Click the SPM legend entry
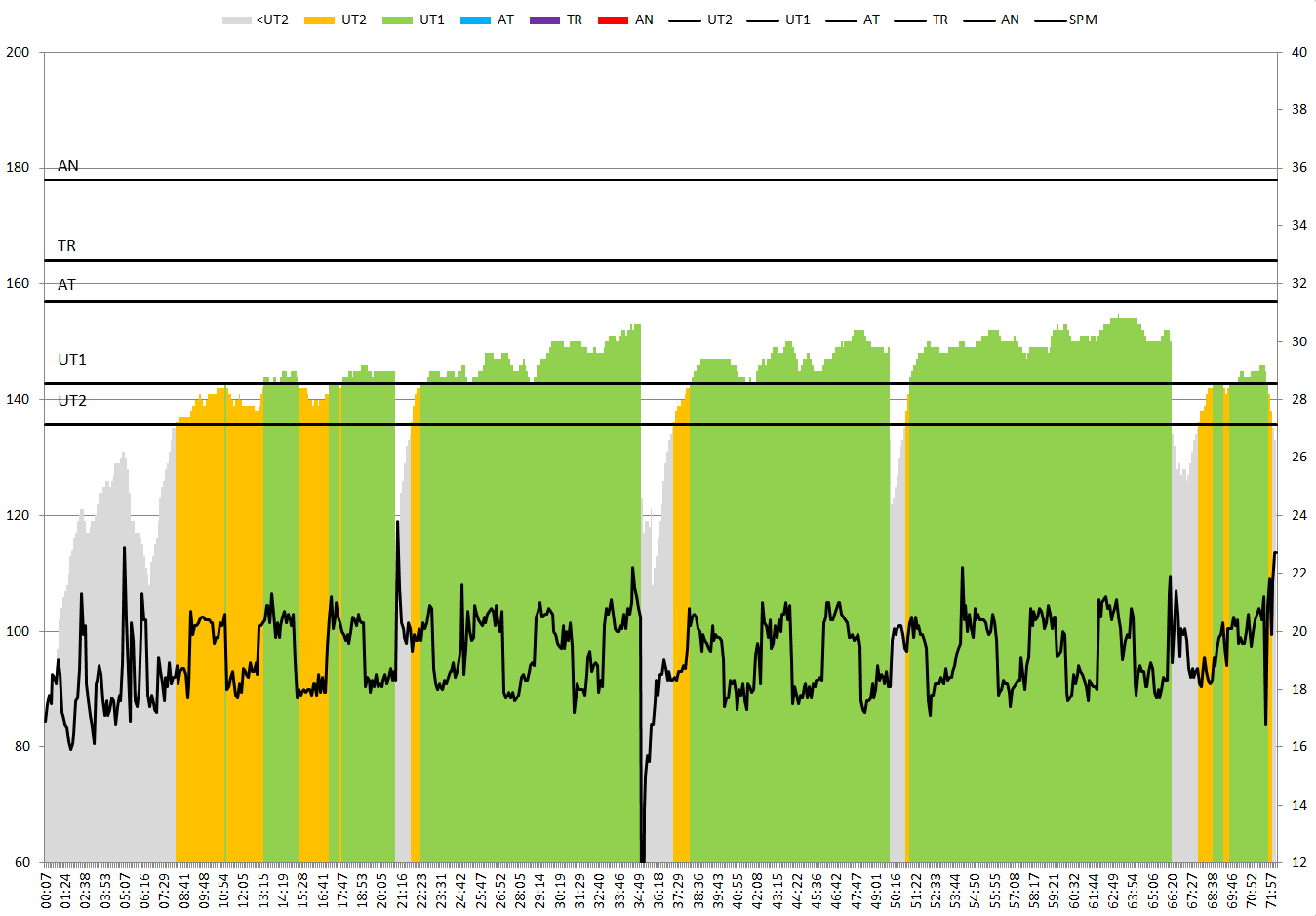The width and height of the screenshot is (1316, 916). pos(1082,20)
